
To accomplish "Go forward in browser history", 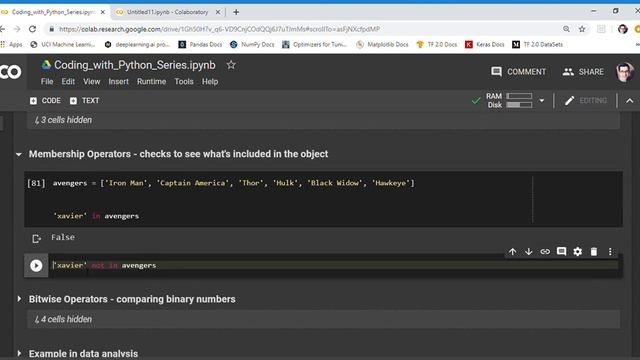I will pyautogui.click(x=17, y=29).
